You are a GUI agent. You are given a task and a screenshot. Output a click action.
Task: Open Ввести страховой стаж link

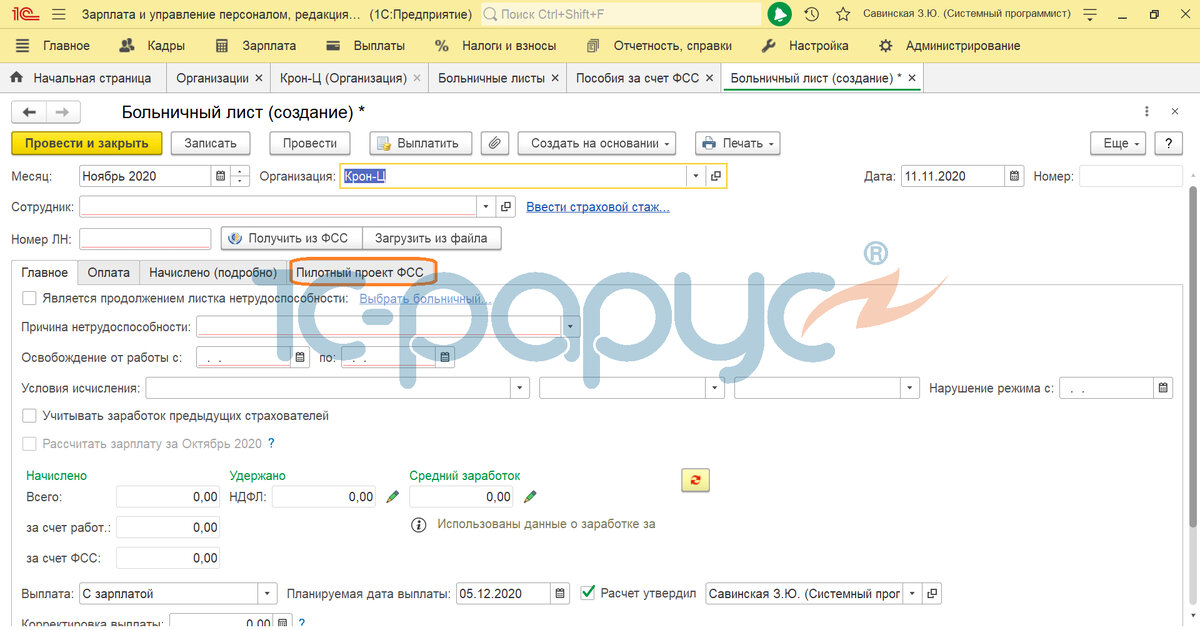[x=598, y=207]
